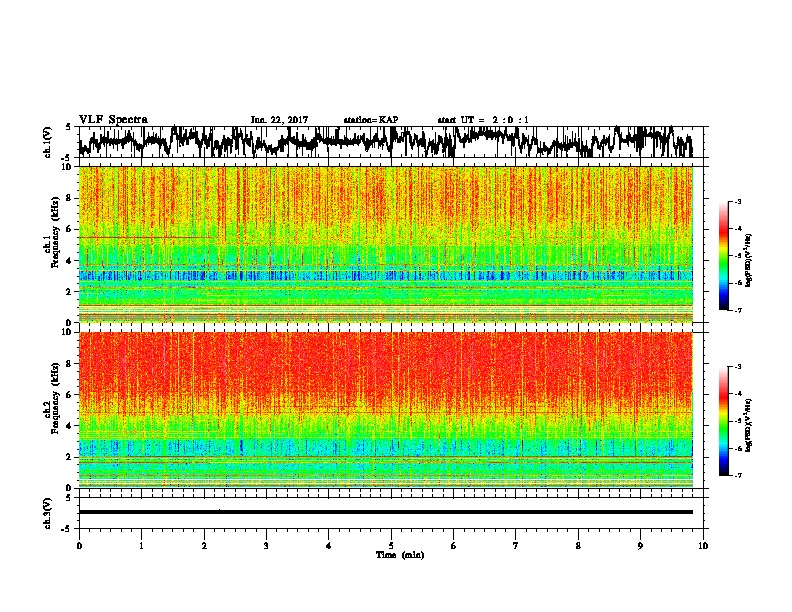Click the ch.1 voltage waveform trace
Image resolution: width=792 pixels, height=612 pixels.
coord(385,142)
